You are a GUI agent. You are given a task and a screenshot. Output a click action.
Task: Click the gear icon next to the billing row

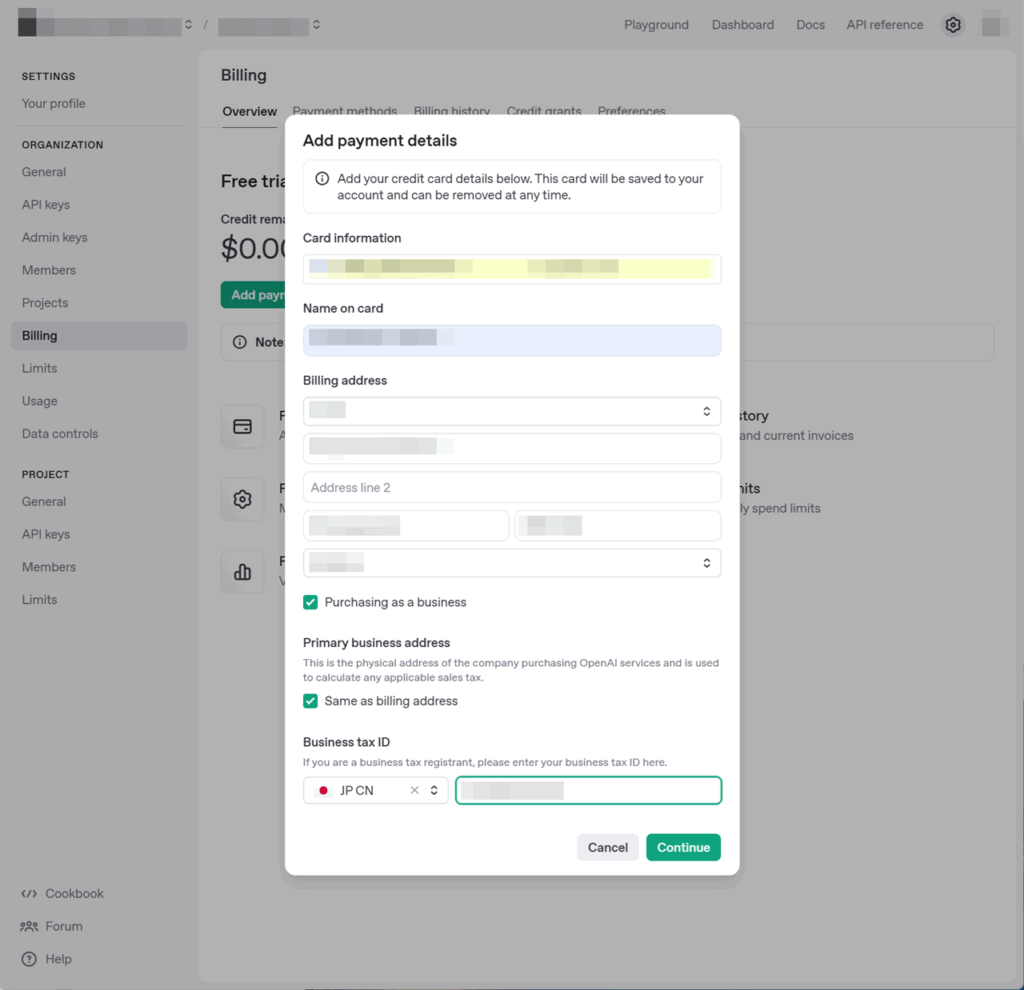241,499
